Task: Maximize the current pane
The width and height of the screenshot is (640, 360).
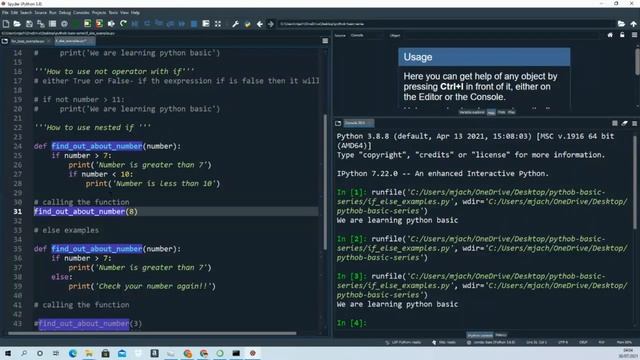Action: [218, 24]
